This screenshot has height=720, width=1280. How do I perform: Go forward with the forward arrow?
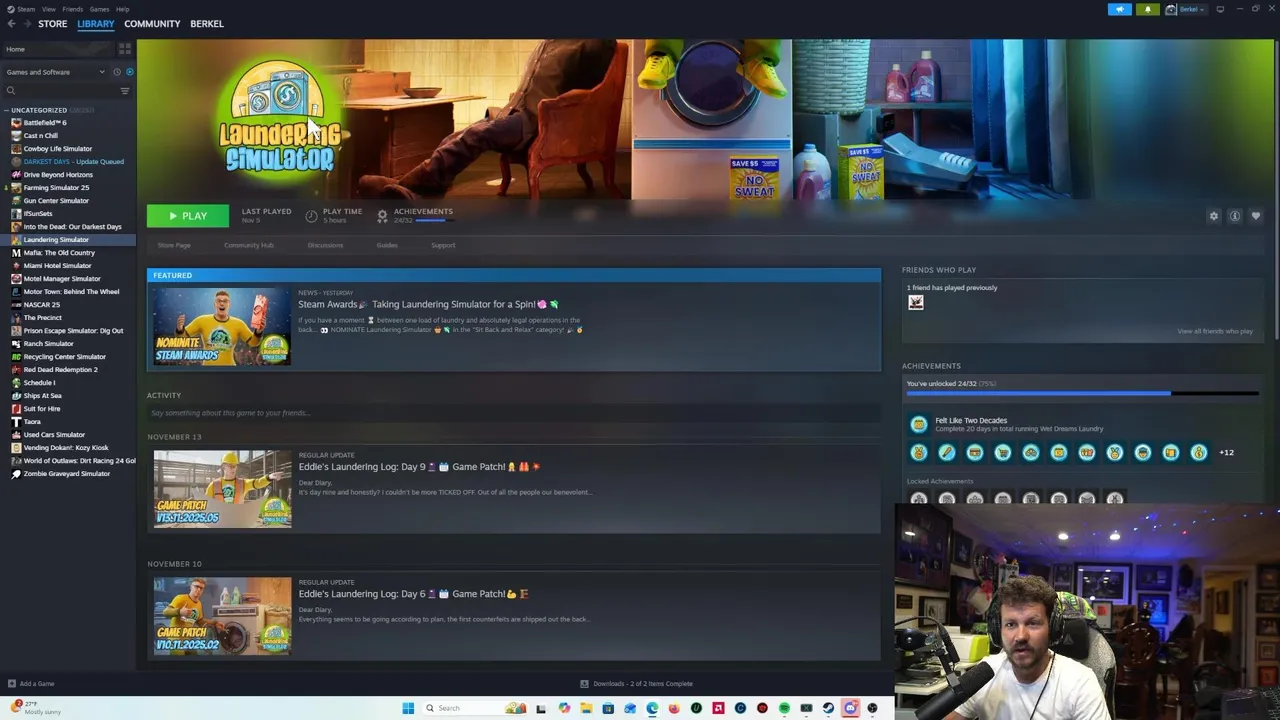(x=26, y=24)
